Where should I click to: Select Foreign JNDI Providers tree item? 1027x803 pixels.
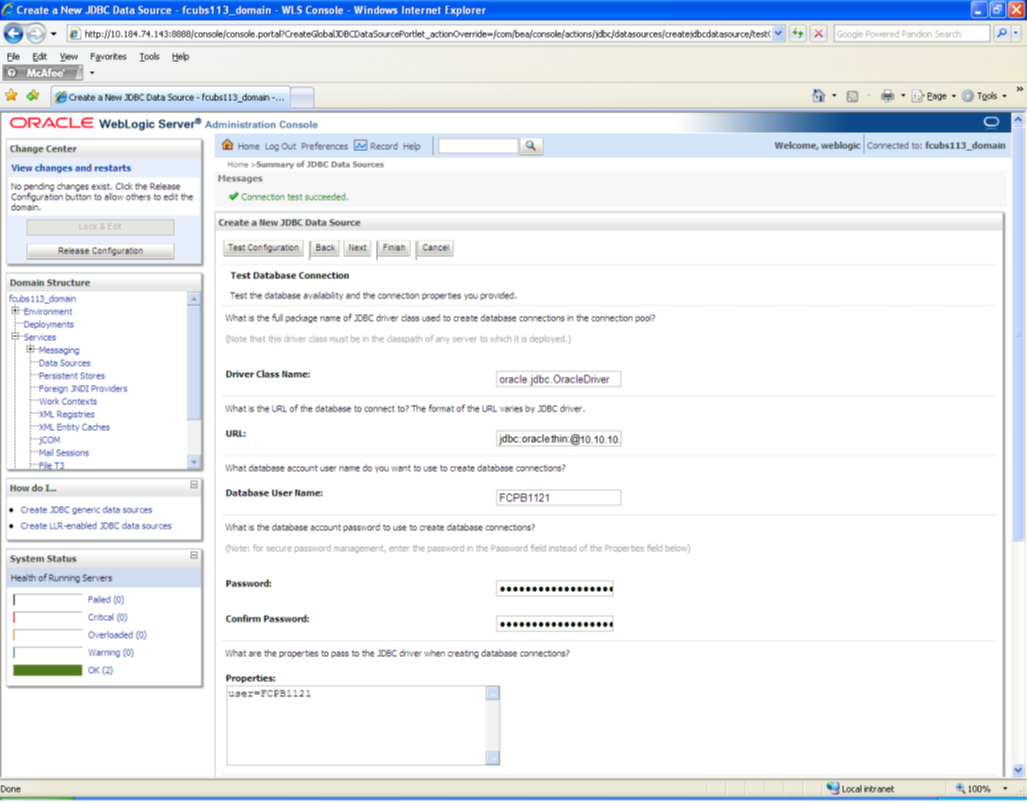click(83, 388)
